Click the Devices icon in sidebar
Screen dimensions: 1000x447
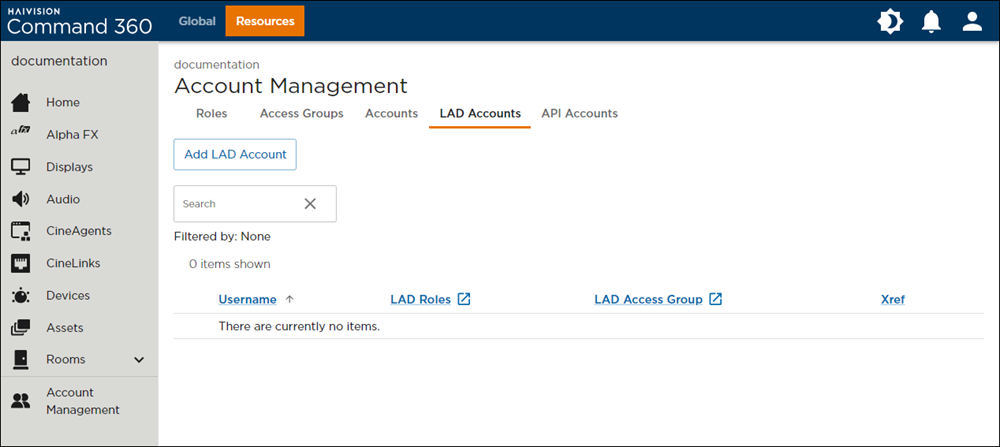coord(20,295)
